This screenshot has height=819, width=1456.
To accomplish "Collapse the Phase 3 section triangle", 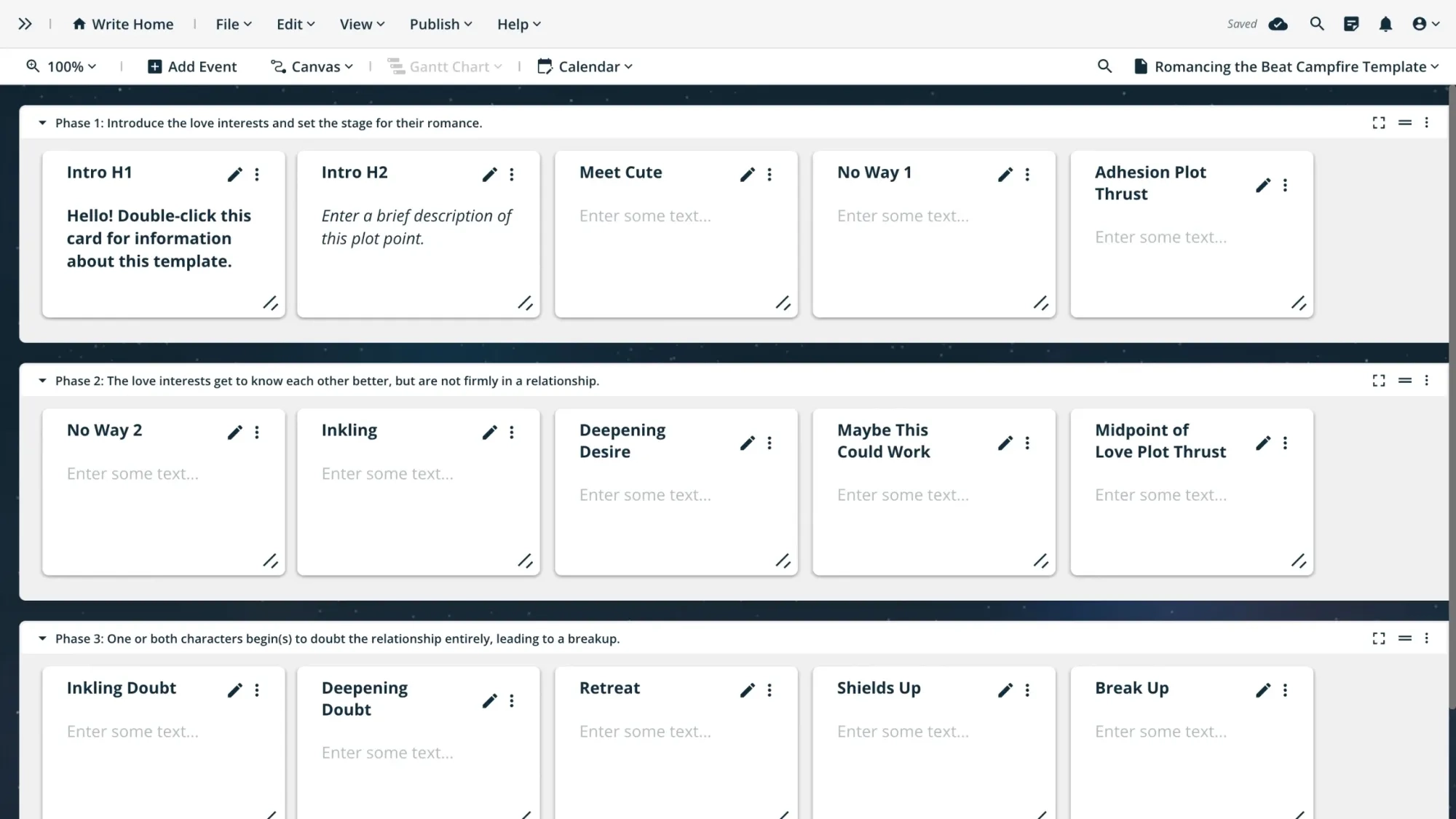I will click(42, 638).
